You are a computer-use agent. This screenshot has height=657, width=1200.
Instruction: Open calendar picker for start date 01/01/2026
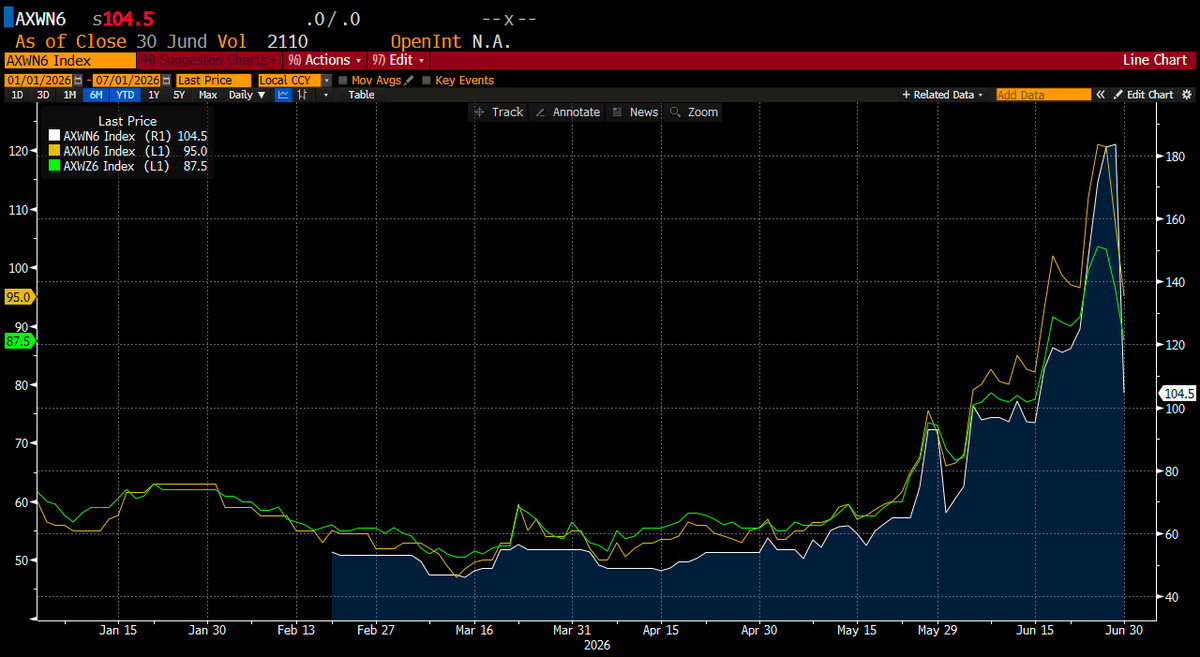coord(79,80)
